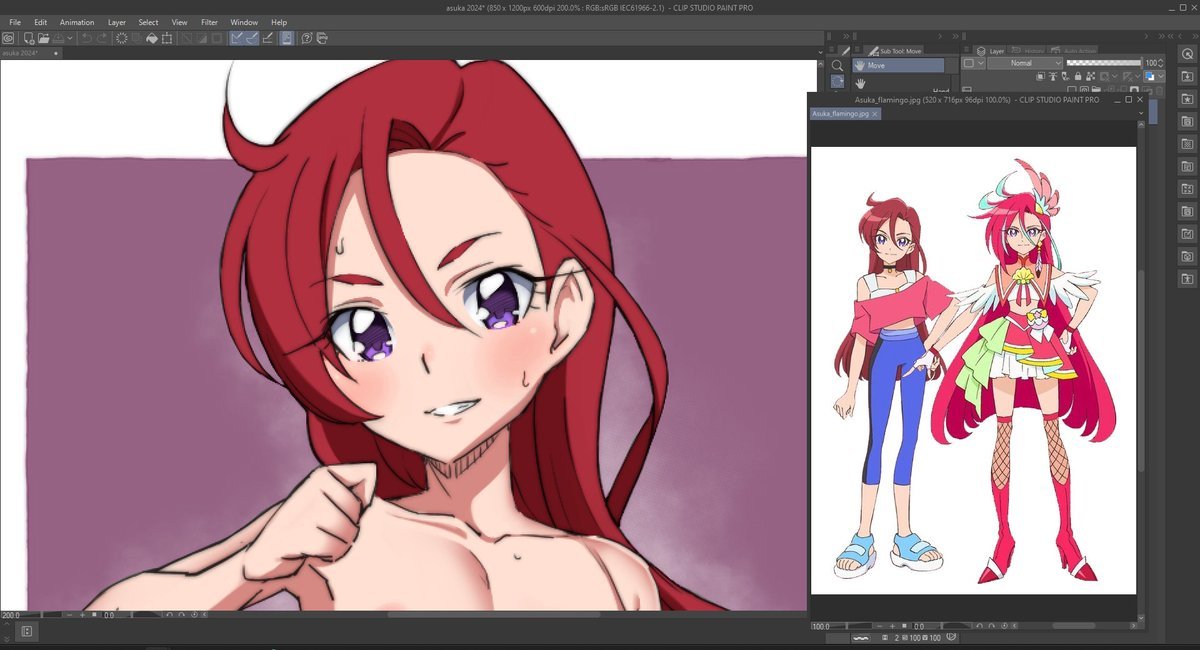Toggle Snap to Special Ruler button

coord(253,38)
